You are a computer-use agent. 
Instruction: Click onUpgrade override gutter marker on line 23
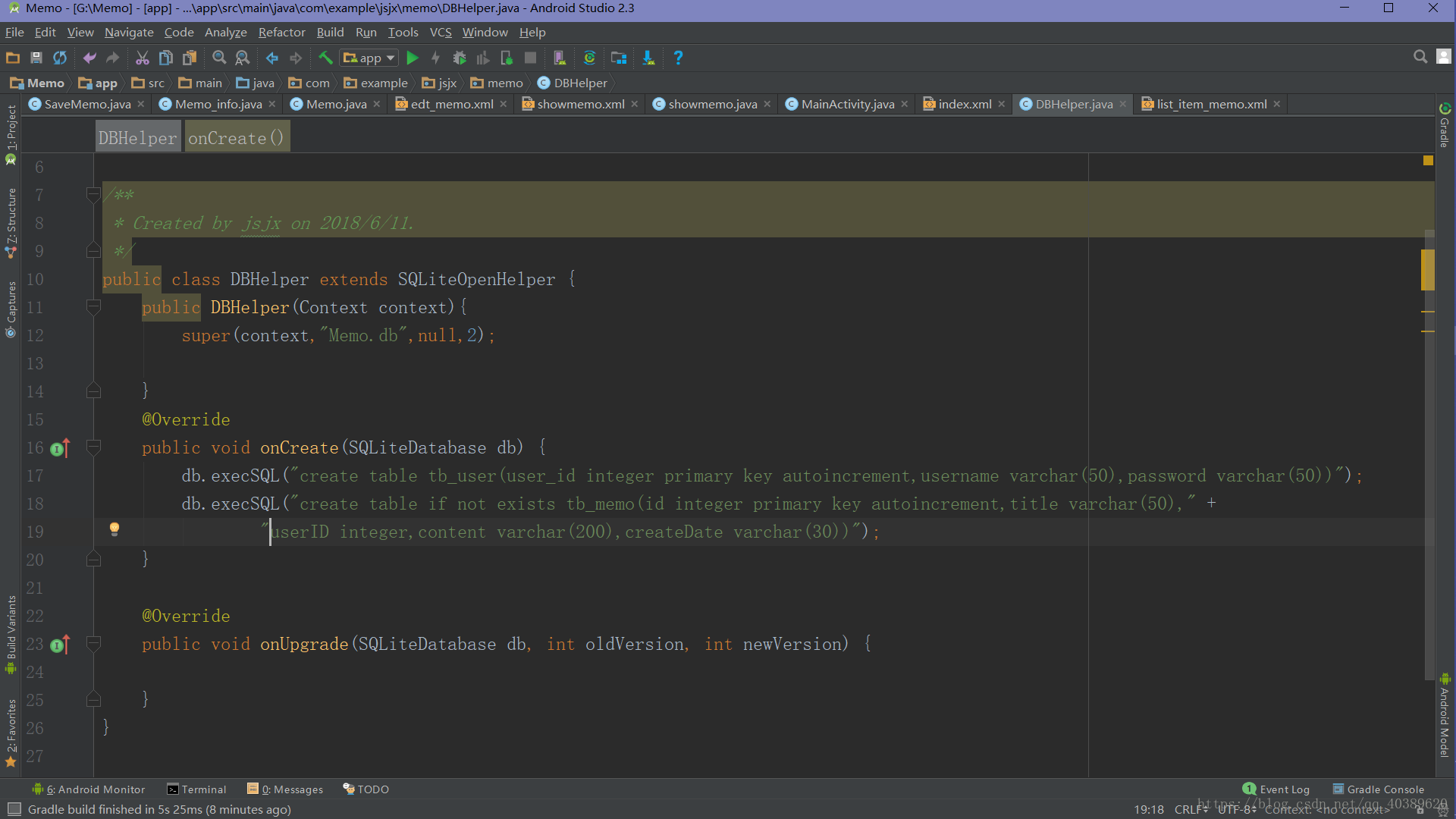(61, 645)
